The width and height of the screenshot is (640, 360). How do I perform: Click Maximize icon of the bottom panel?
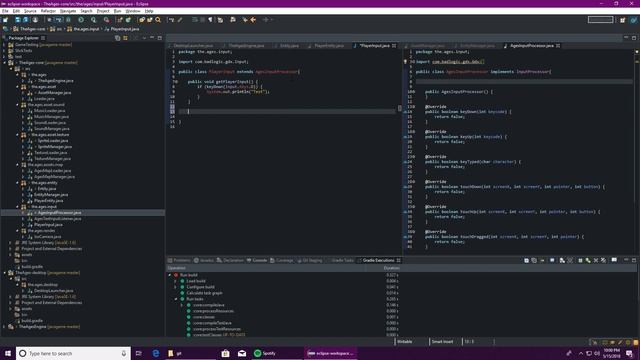(634, 260)
